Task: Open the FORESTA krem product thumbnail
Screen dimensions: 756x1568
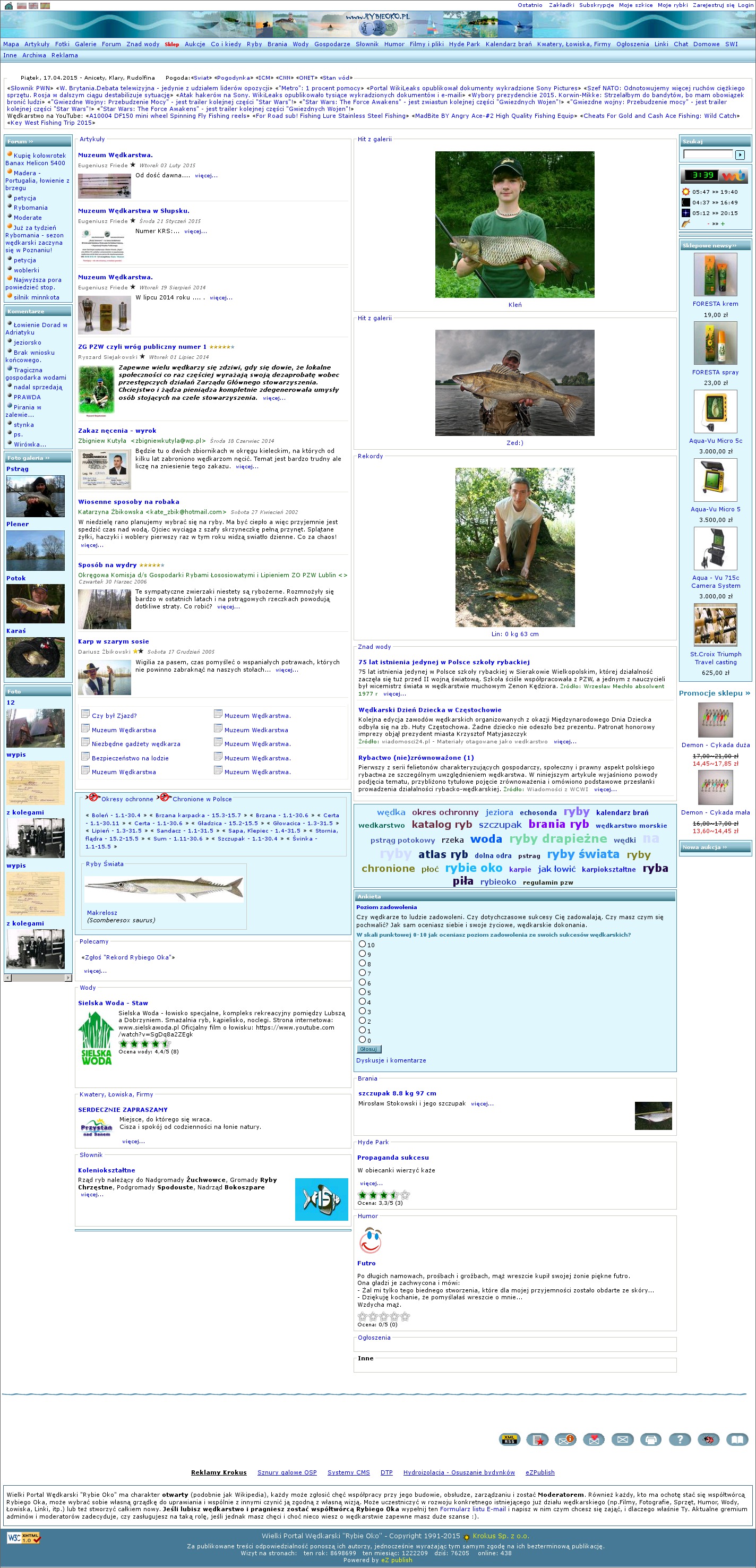Action: [x=715, y=275]
